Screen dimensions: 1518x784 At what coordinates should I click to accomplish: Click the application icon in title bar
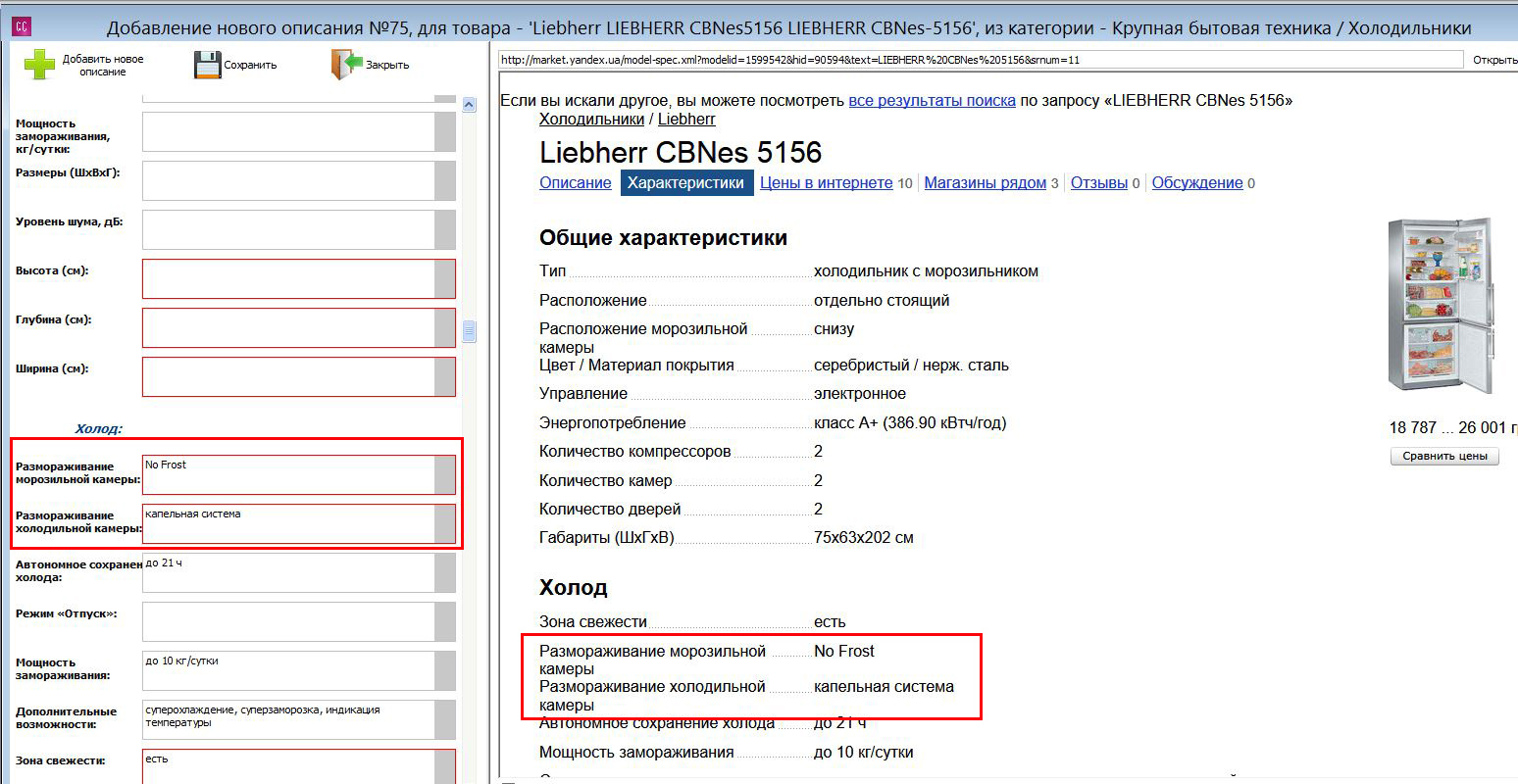pos(21,27)
